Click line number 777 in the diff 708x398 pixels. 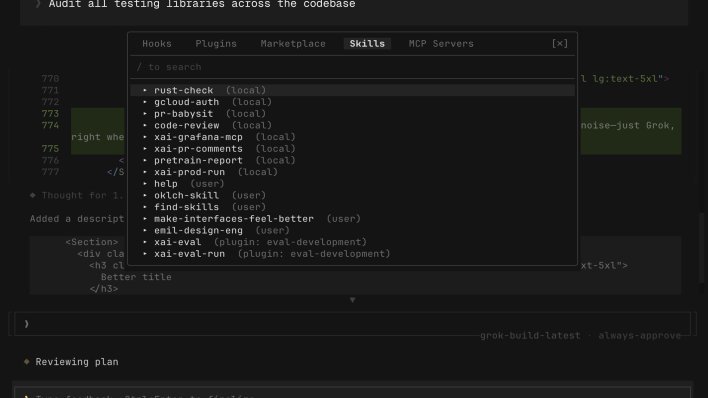pyautogui.click(x=50, y=172)
